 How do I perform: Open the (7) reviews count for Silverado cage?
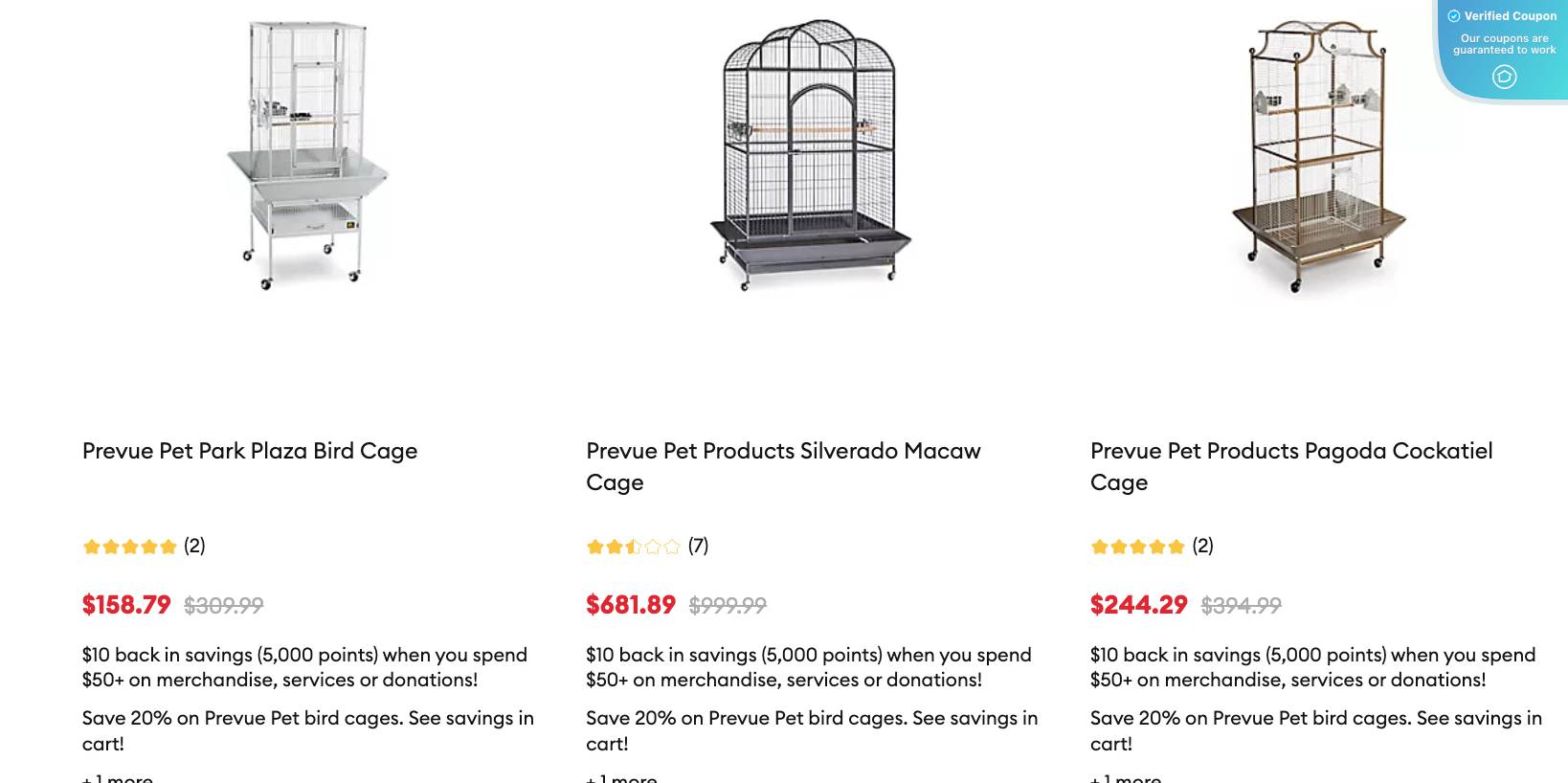pyautogui.click(x=699, y=546)
